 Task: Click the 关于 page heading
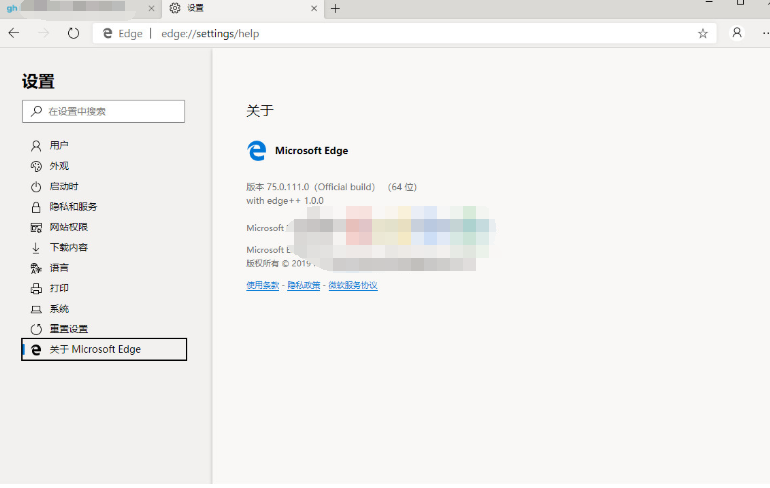260,111
